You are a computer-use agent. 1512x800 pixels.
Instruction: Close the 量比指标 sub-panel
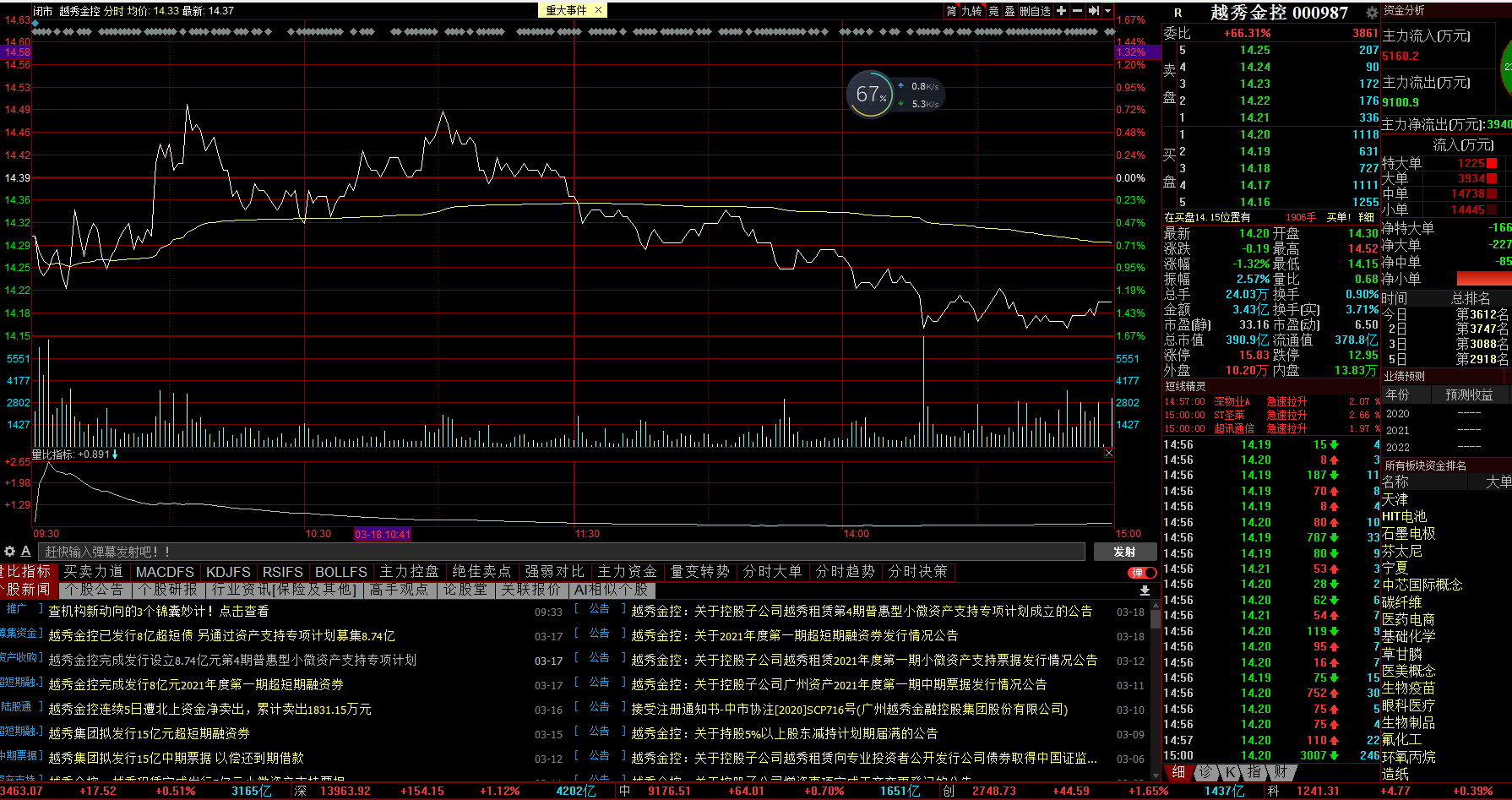tap(1108, 453)
